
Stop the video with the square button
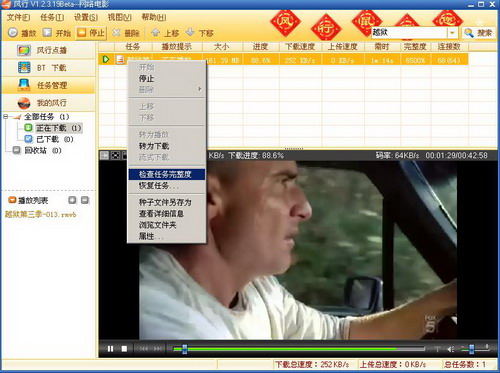click(124, 349)
